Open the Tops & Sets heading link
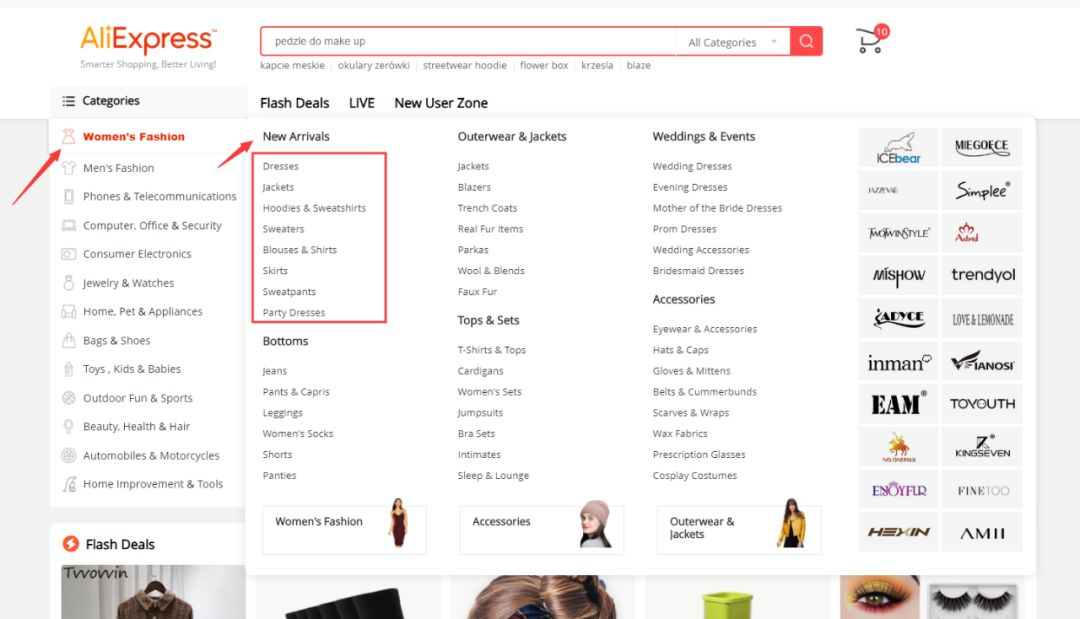The width and height of the screenshot is (1080, 619). tap(488, 320)
